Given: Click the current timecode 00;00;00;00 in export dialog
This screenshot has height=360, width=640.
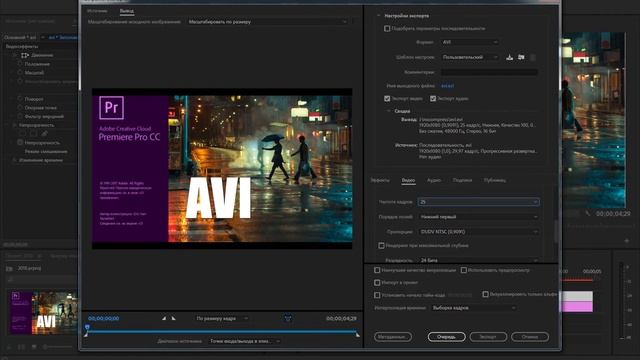Looking at the screenshot, I should pyautogui.click(x=104, y=318).
